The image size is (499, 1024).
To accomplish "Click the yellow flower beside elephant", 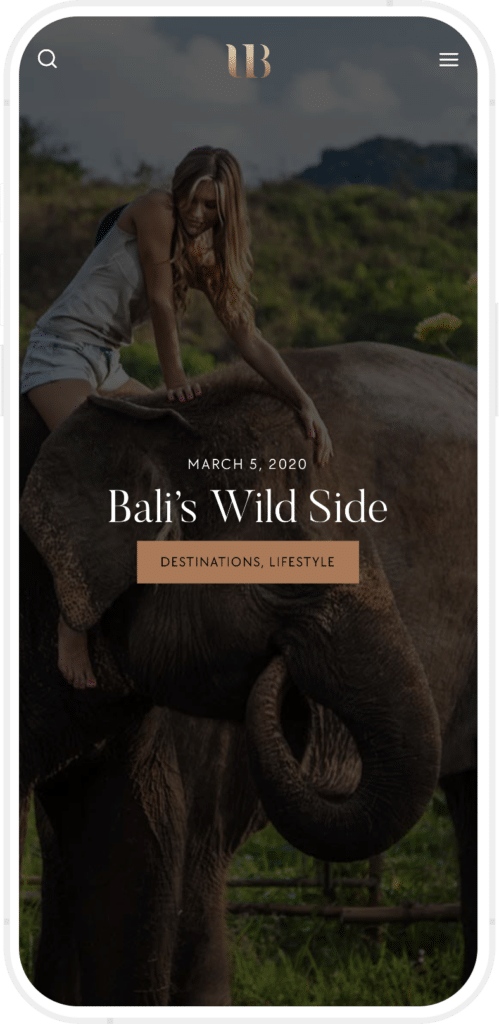I will (x=438, y=326).
